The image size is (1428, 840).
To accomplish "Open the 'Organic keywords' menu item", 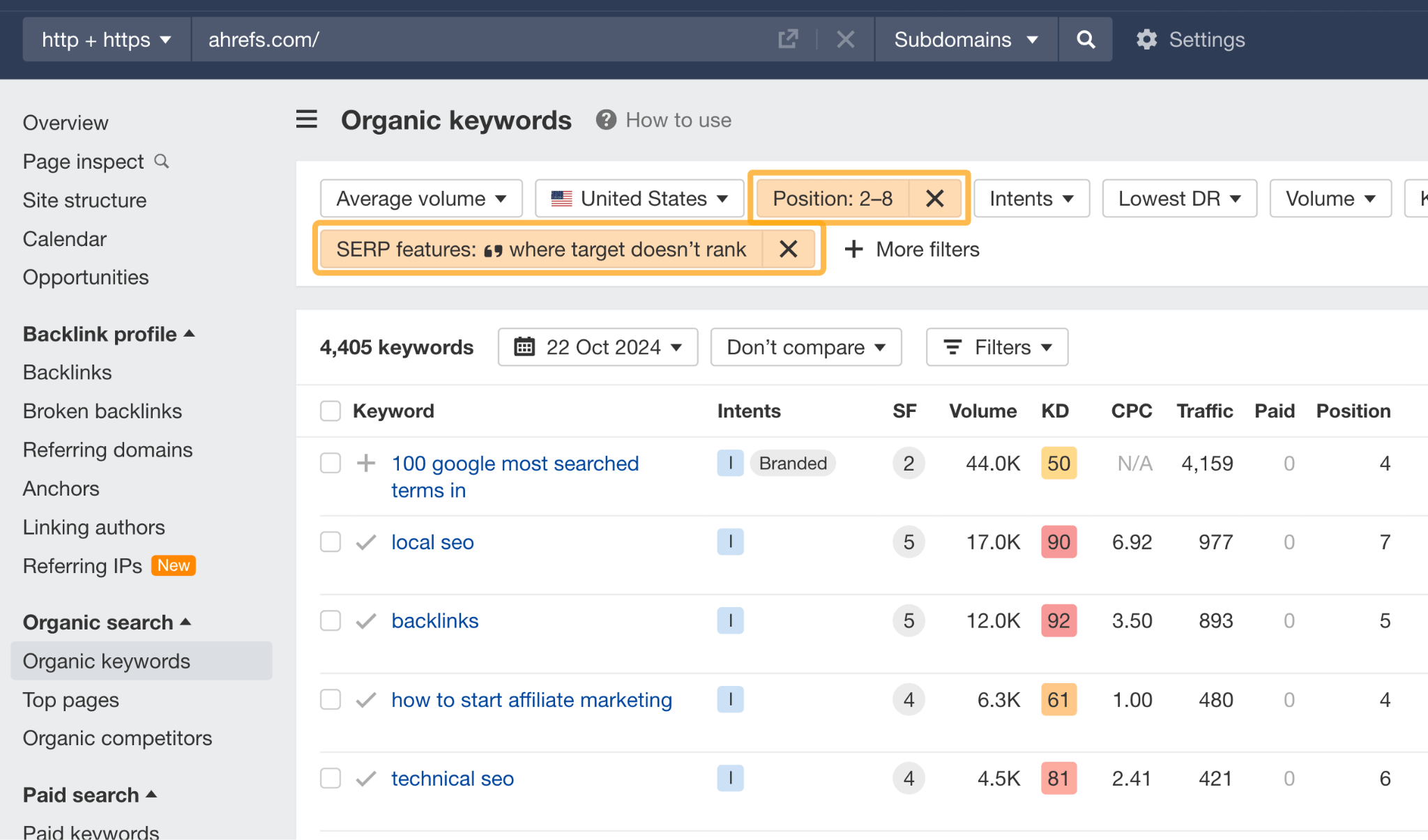I will [107, 660].
